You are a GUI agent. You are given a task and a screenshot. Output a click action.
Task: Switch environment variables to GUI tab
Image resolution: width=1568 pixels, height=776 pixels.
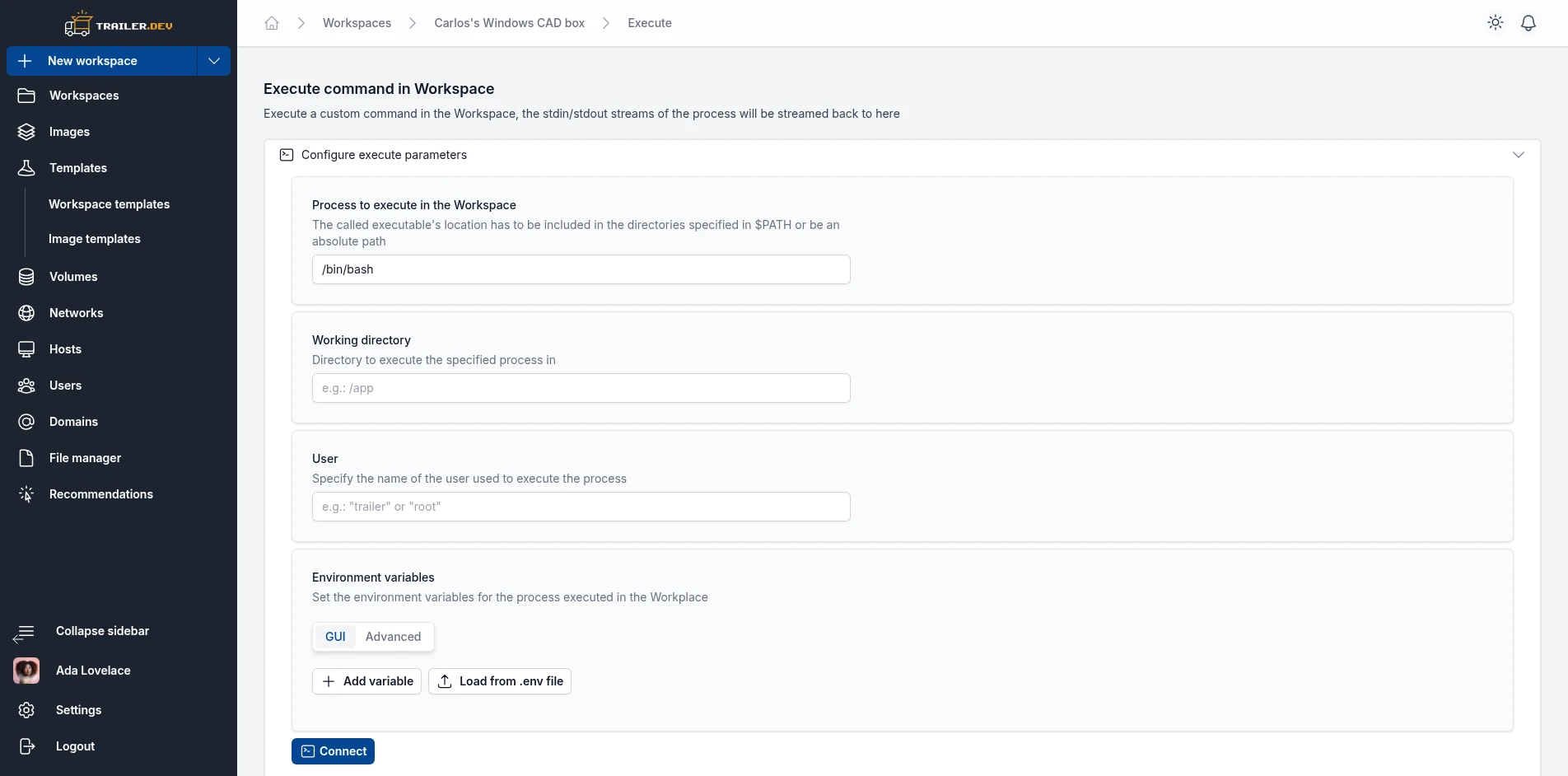click(335, 637)
